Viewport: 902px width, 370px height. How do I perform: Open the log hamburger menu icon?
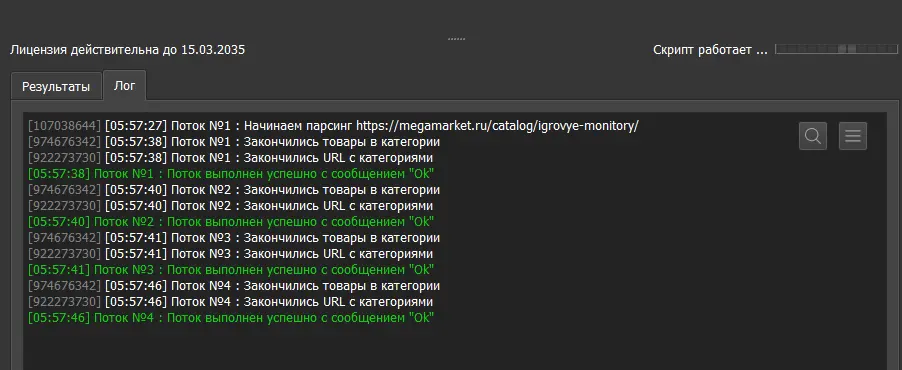click(x=853, y=136)
